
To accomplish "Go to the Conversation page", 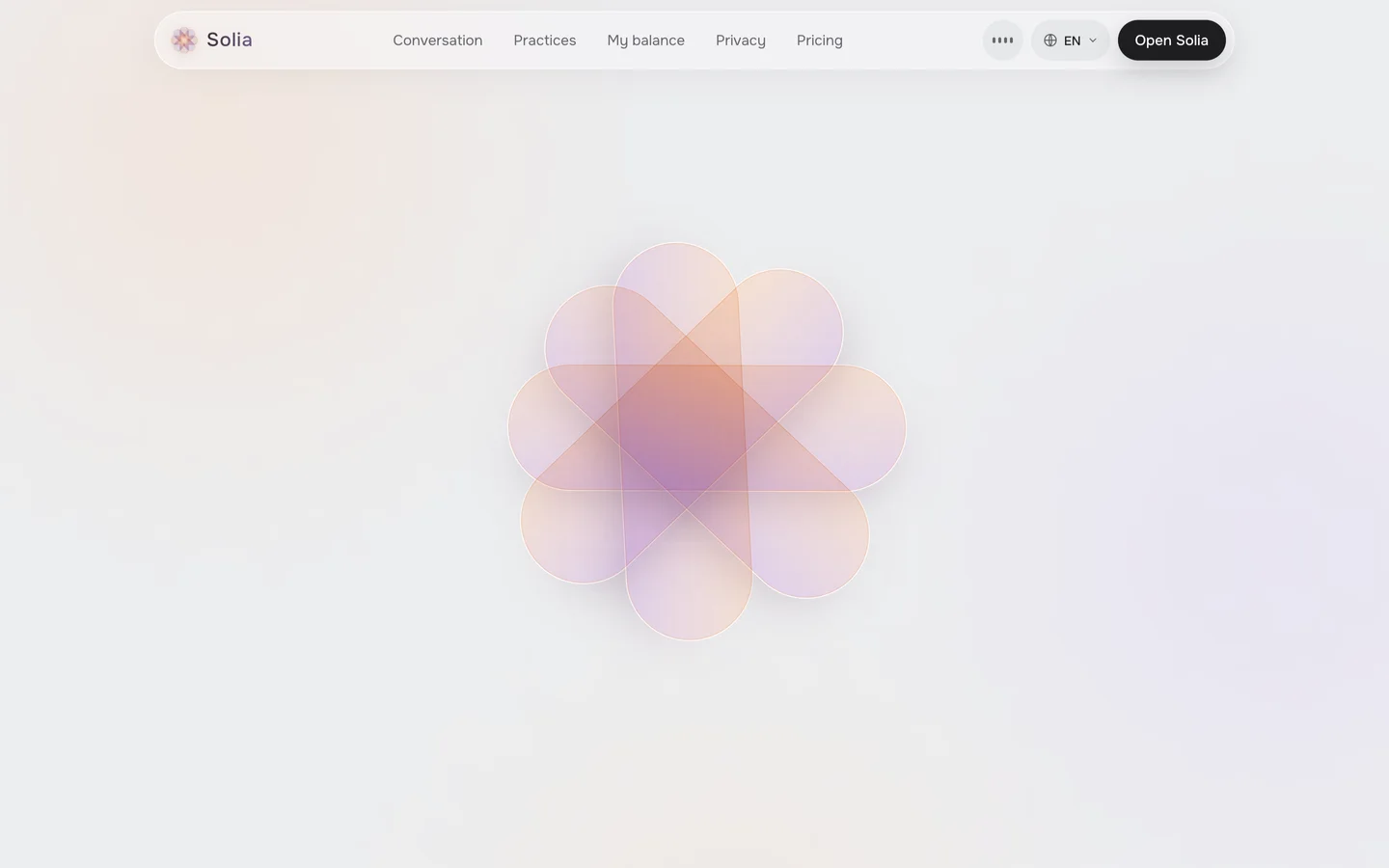I will pos(438,41).
